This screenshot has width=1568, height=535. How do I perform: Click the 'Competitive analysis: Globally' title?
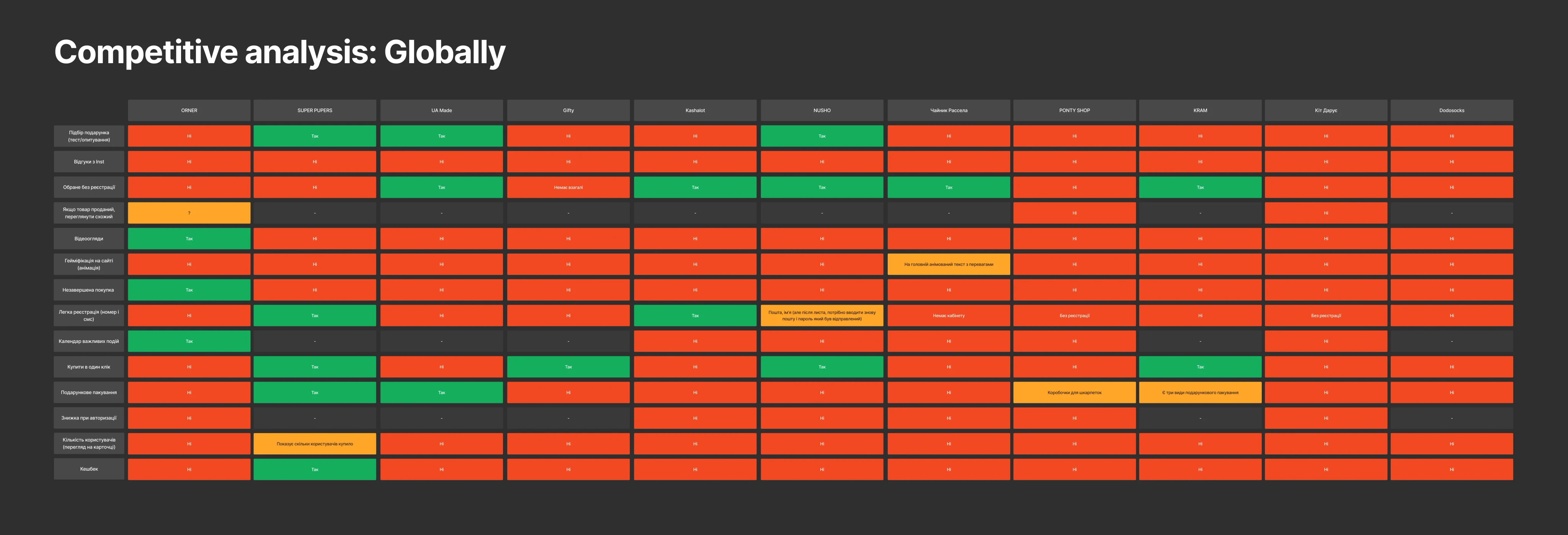pyautogui.click(x=280, y=52)
